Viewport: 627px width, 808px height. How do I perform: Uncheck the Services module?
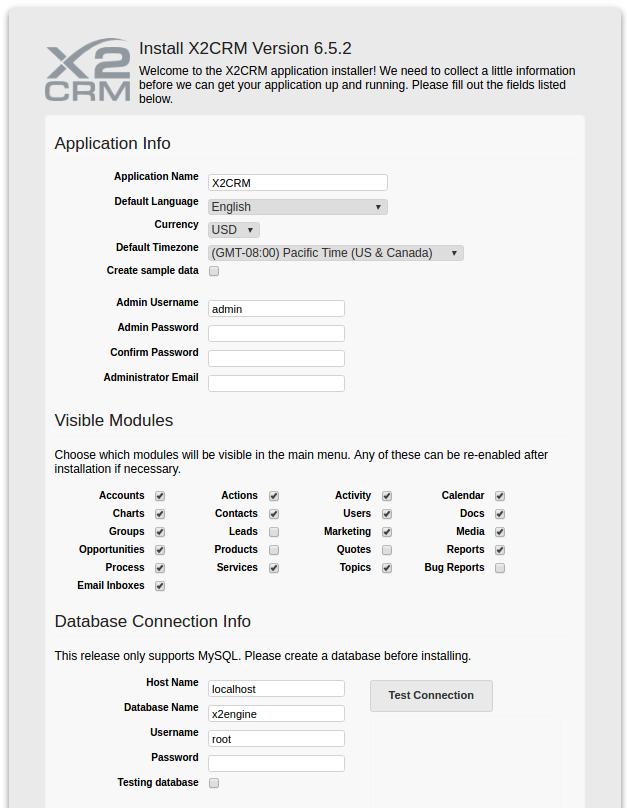coord(274,568)
